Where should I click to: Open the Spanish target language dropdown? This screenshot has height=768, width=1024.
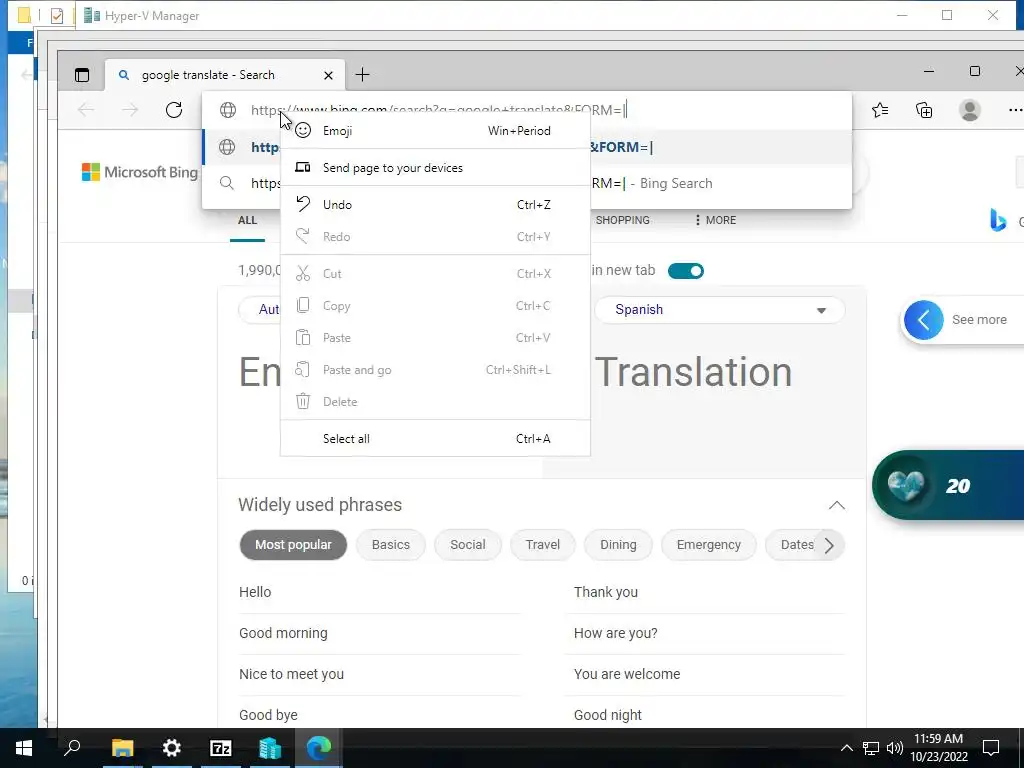click(720, 310)
